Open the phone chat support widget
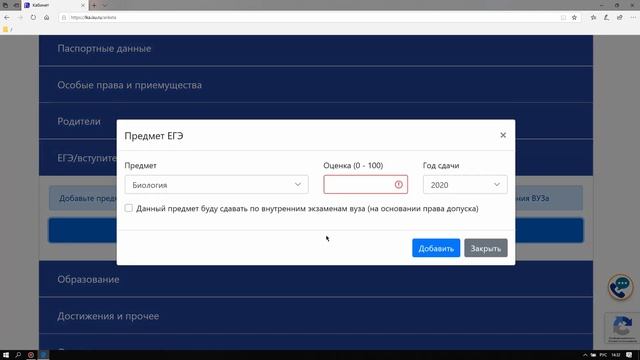This screenshot has height=360, width=640. coord(620,287)
